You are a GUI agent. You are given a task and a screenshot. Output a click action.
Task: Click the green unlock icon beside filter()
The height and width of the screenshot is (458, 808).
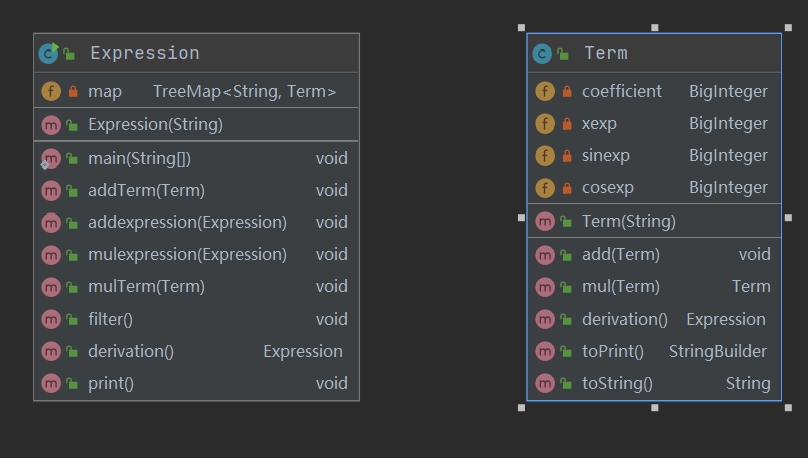coord(72,320)
